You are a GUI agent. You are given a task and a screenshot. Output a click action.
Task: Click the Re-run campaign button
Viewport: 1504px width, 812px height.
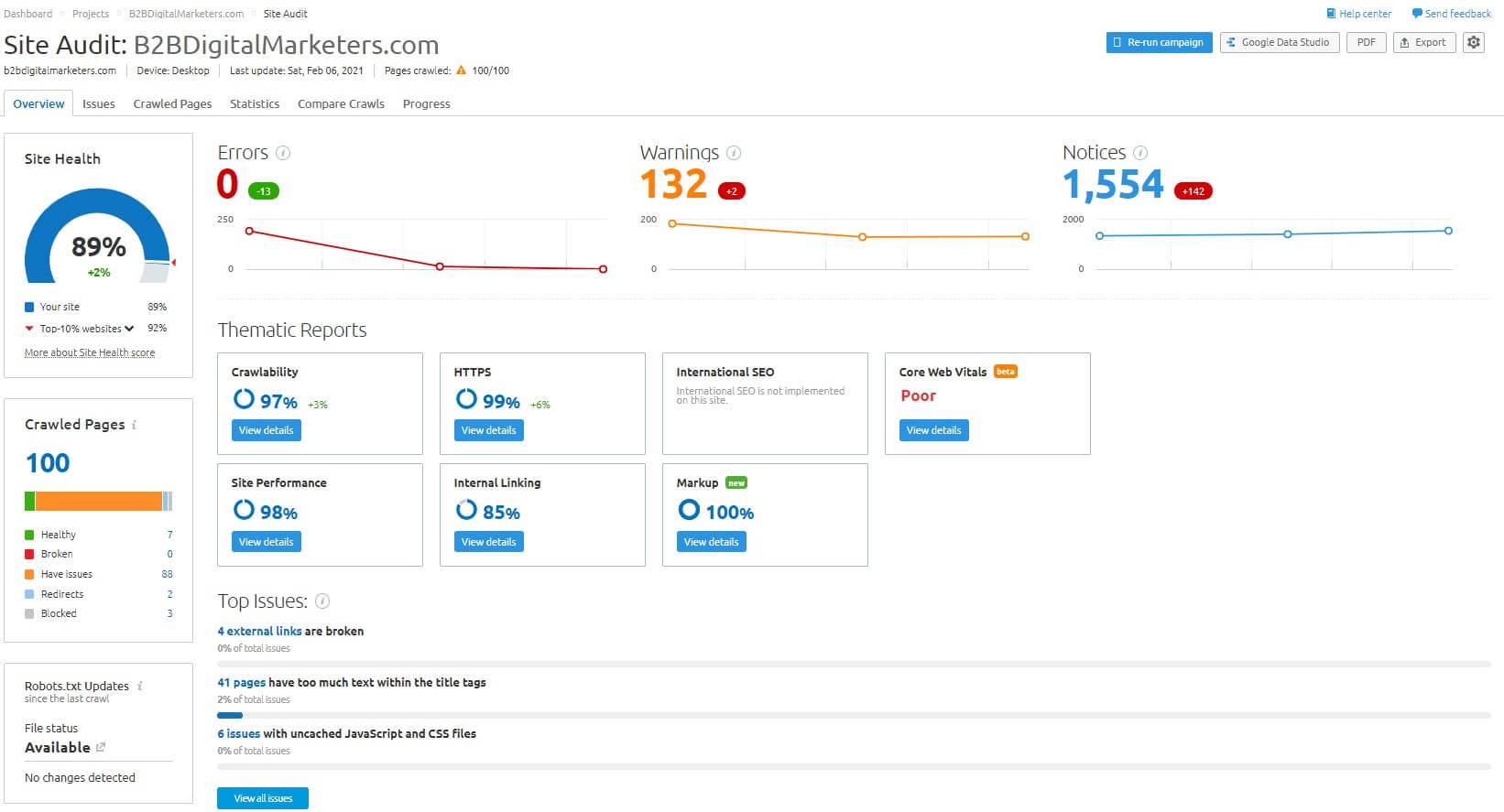tap(1159, 42)
